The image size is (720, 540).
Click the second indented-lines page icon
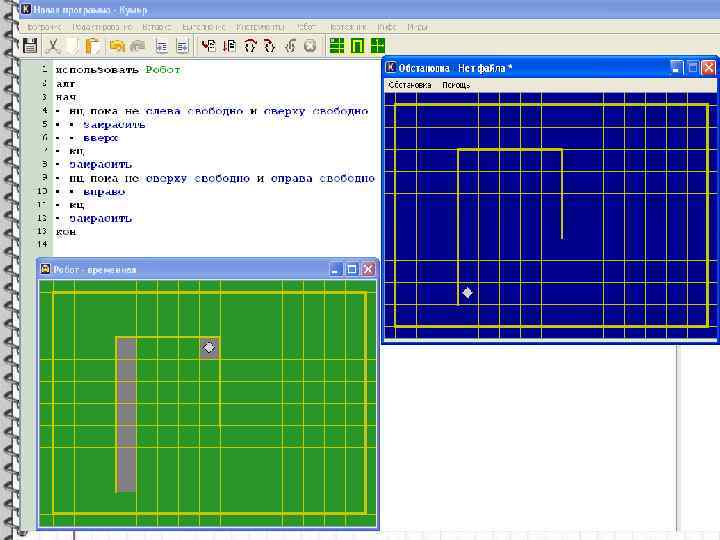click(x=182, y=46)
